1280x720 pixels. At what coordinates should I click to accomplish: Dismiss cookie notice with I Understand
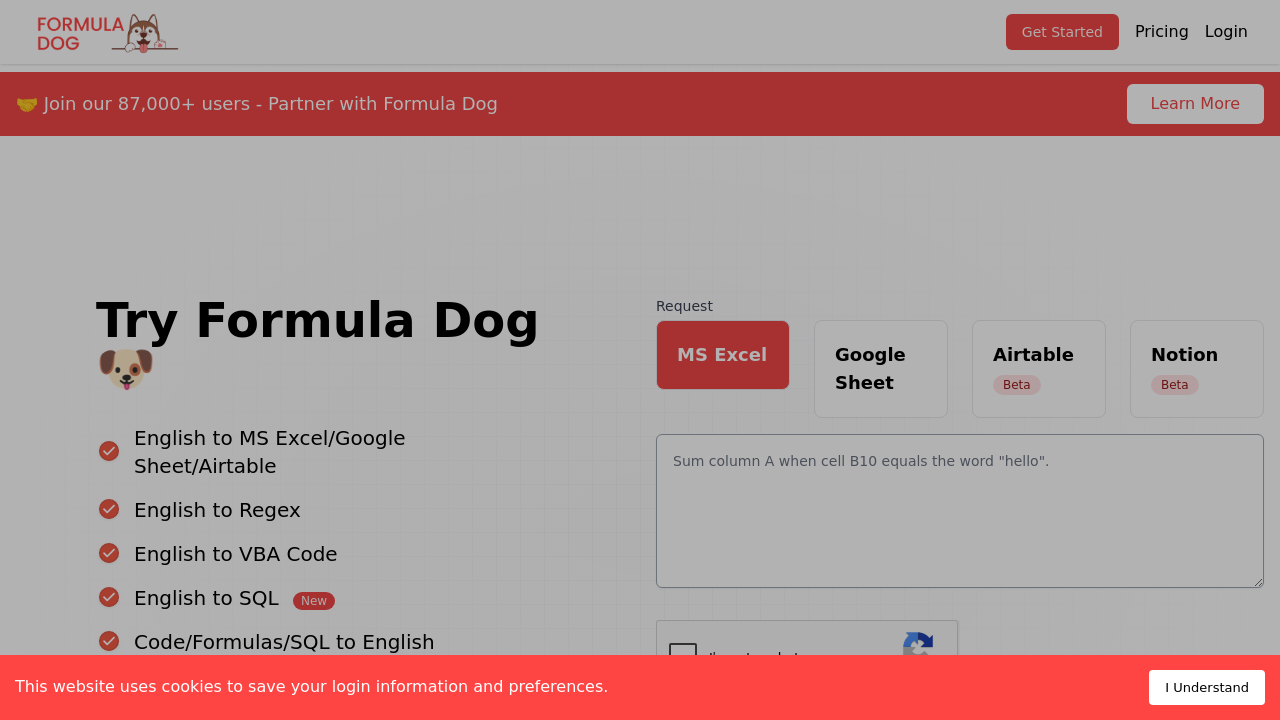pos(1206,688)
